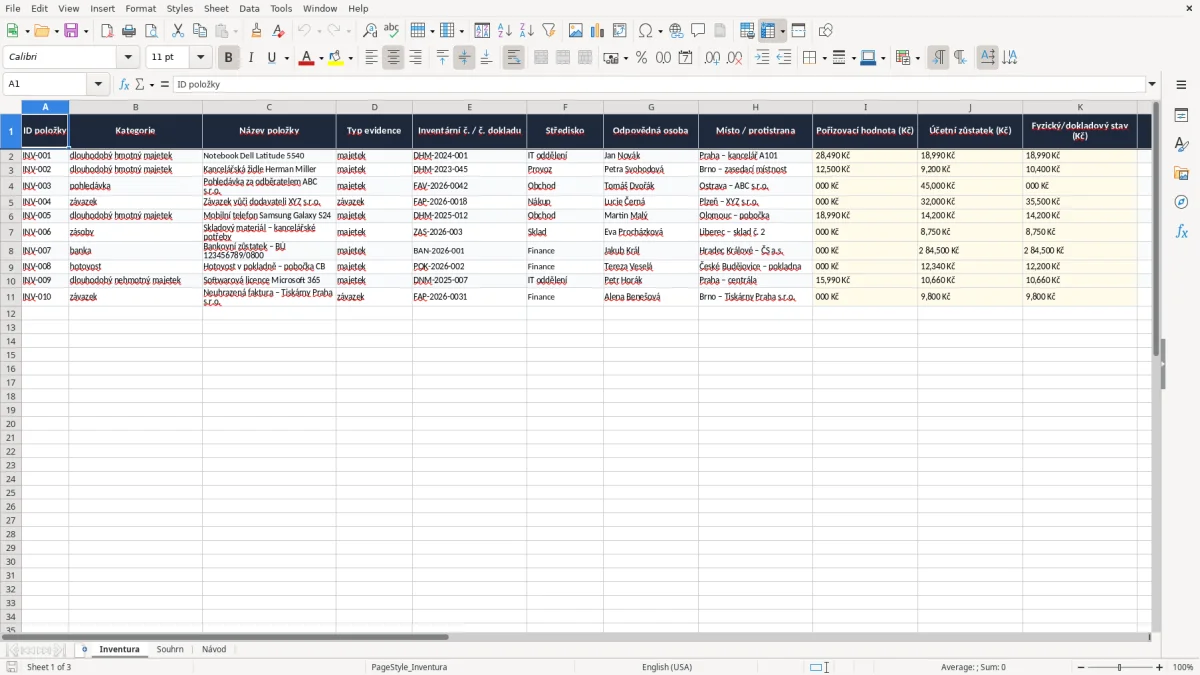Click Merge and Center Cells icon
The width and height of the screenshot is (1200, 675).
541,58
